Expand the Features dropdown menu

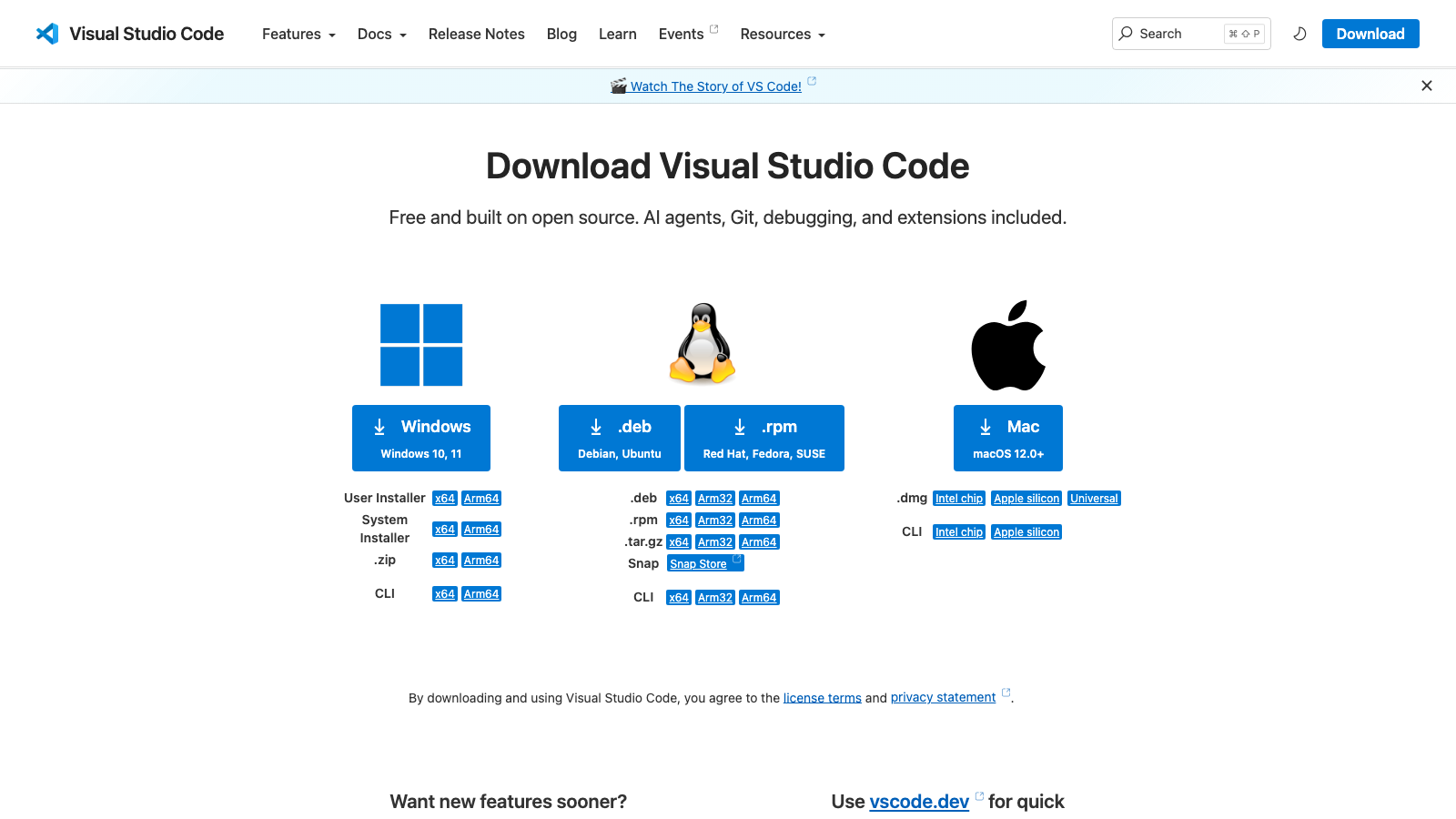tap(298, 34)
